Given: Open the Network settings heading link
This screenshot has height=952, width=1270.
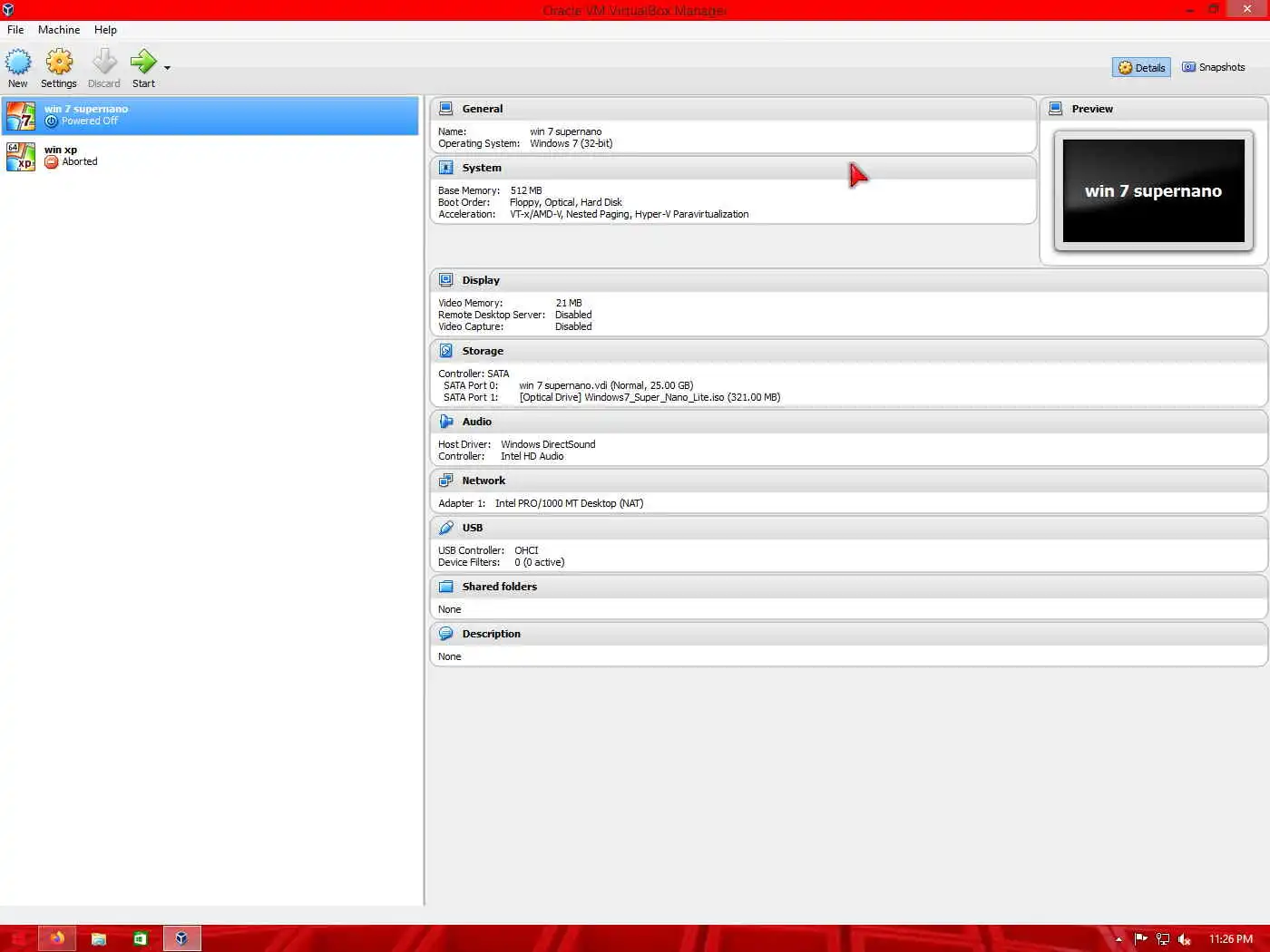Looking at the screenshot, I should pos(484,481).
